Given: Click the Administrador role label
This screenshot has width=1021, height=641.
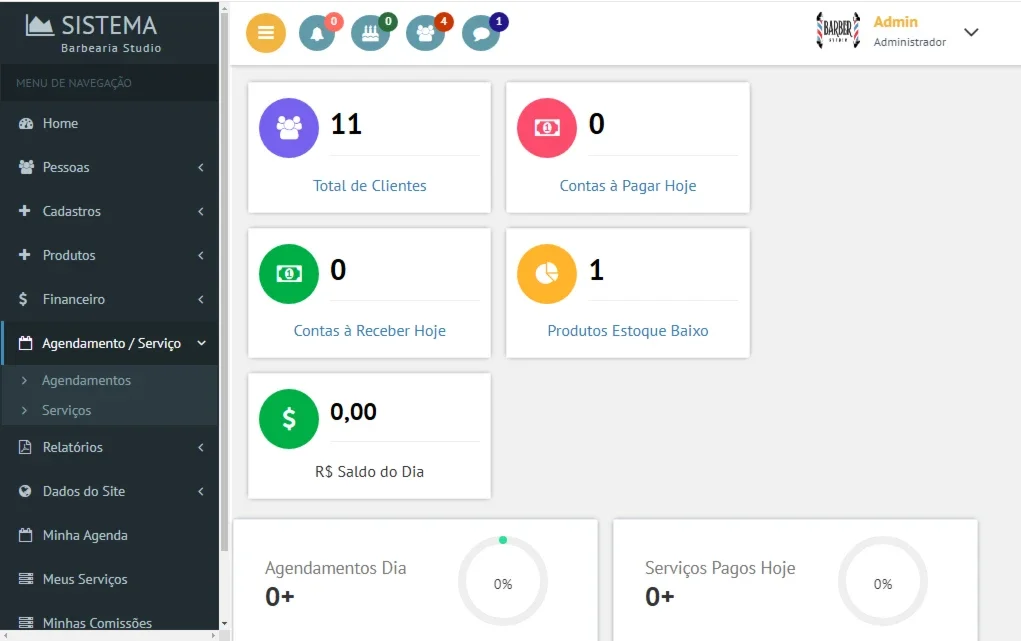Looking at the screenshot, I should [910, 42].
